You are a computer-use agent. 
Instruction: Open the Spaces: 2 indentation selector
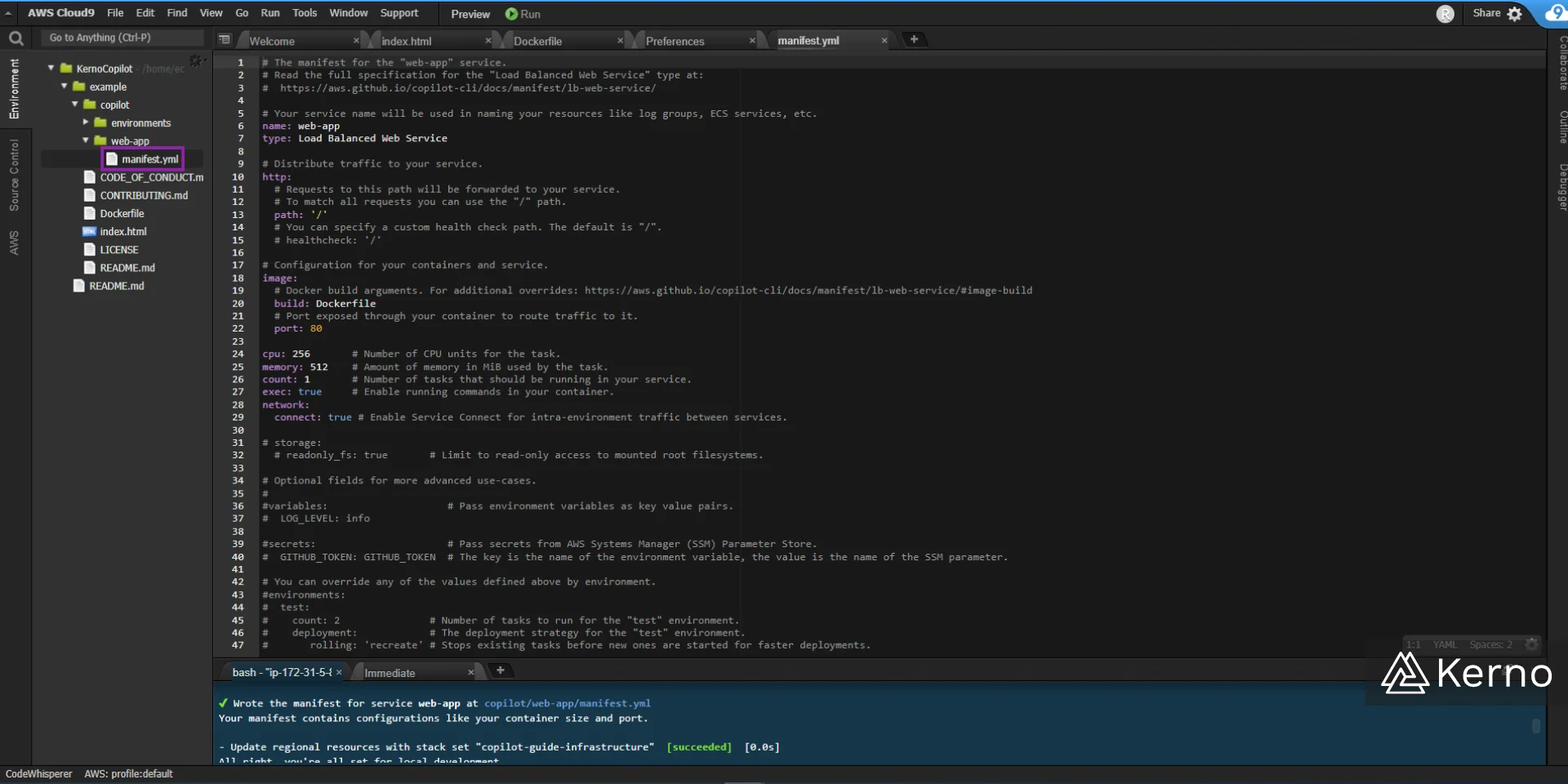(1490, 644)
